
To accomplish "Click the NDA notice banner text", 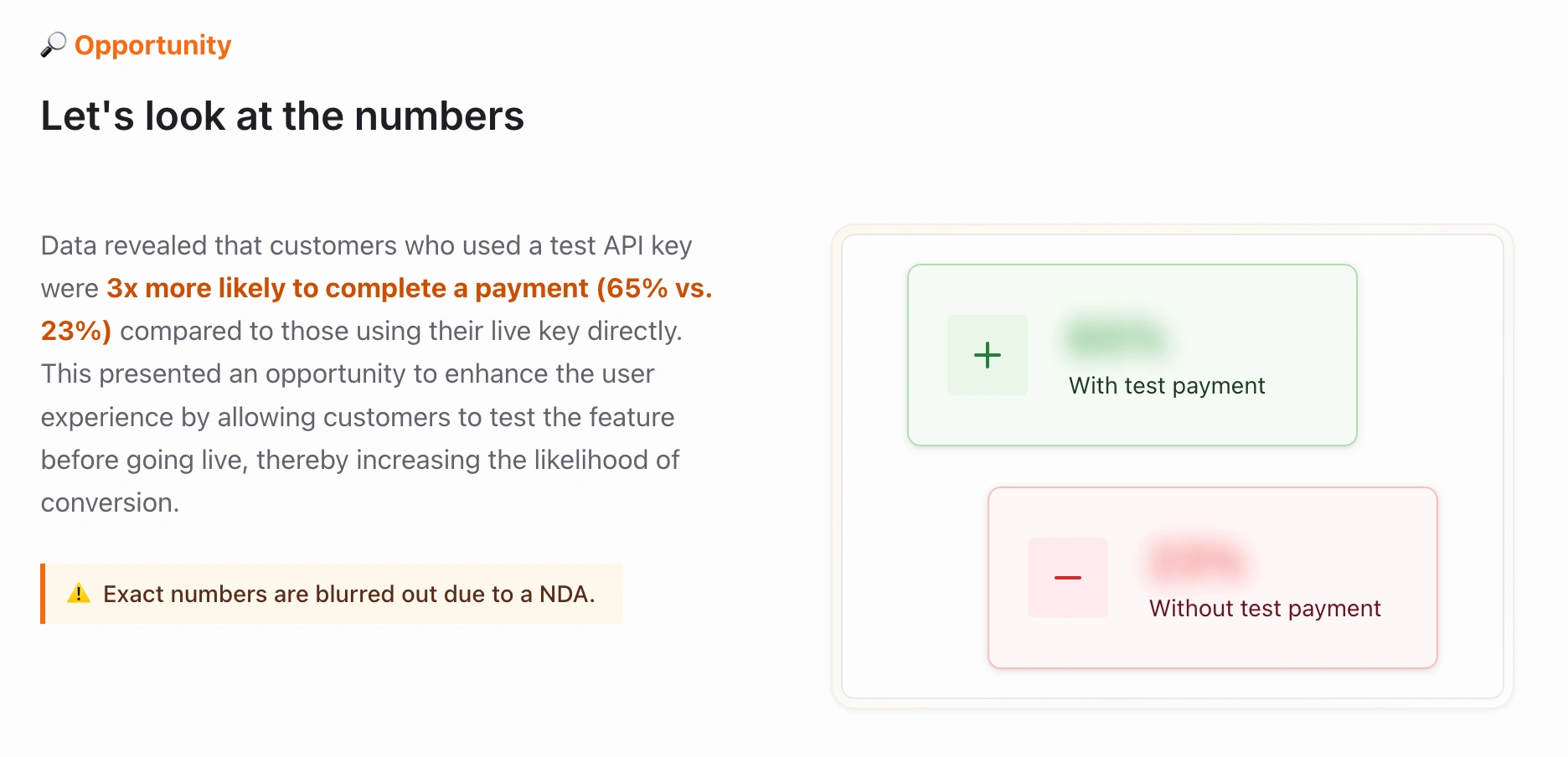I will 348,594.
